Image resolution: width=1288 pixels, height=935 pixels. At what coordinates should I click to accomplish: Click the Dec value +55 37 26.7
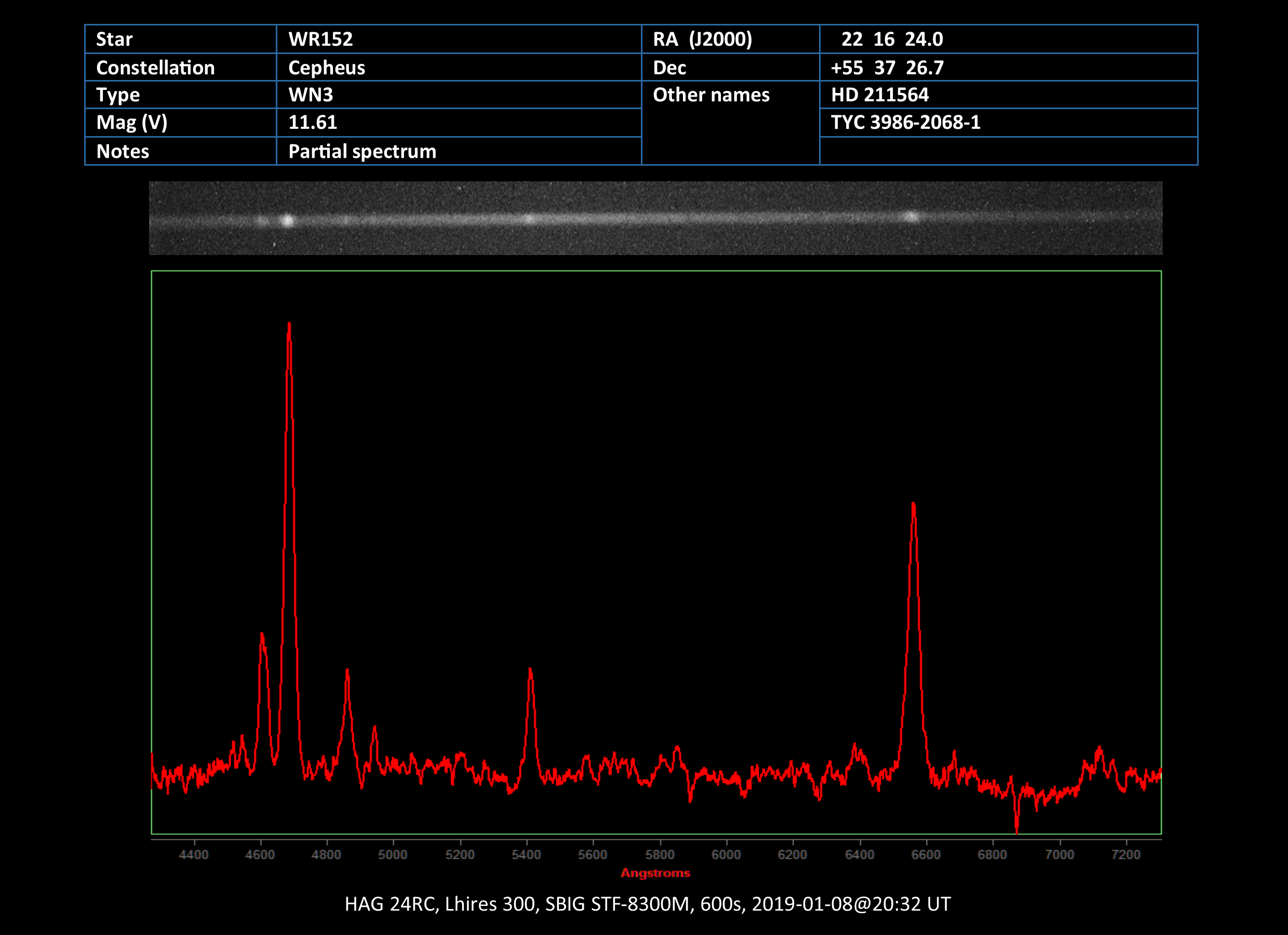887,68
